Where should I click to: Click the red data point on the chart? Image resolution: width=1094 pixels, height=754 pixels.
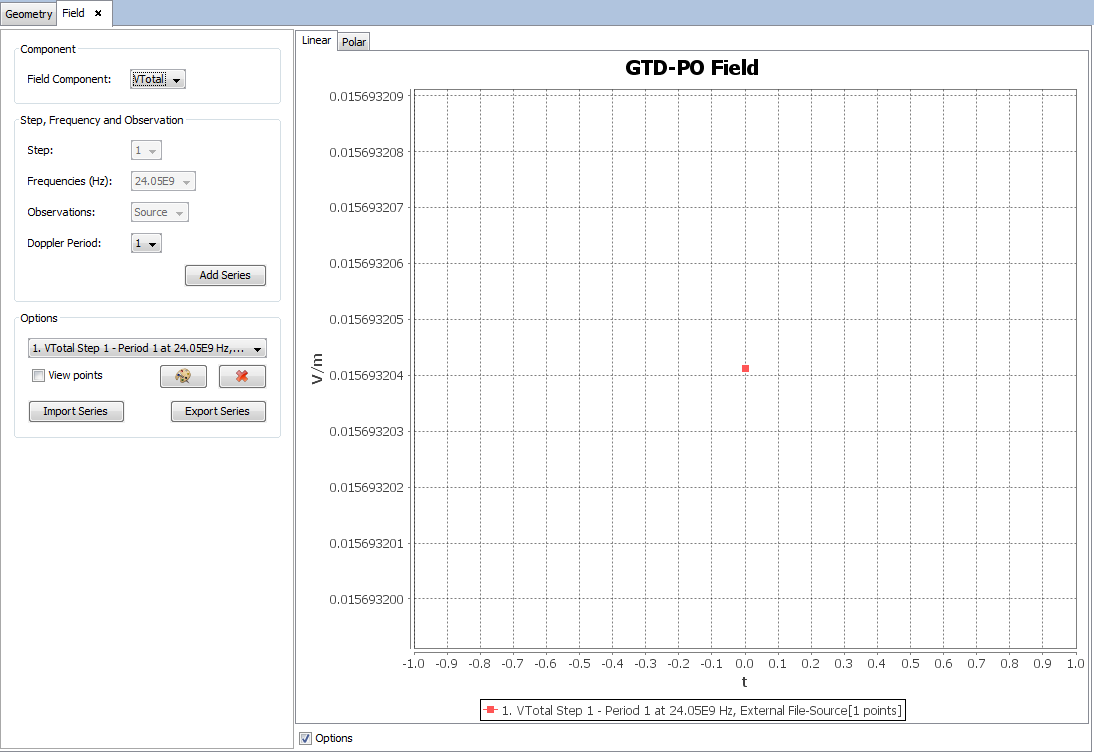745,369
